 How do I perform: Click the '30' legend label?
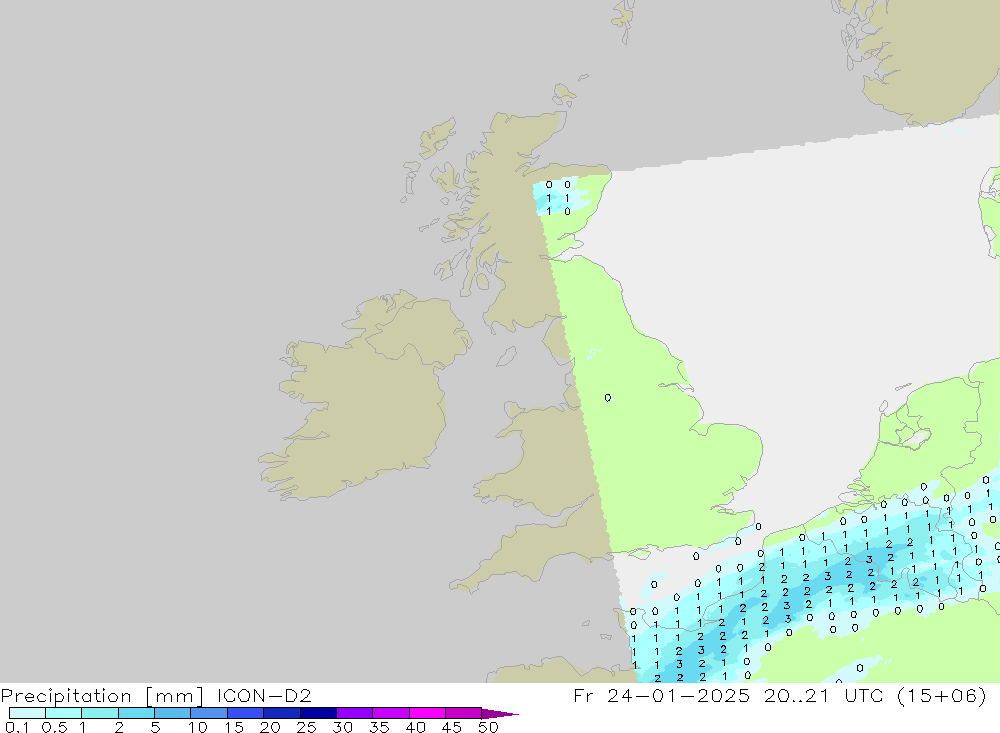342,727
